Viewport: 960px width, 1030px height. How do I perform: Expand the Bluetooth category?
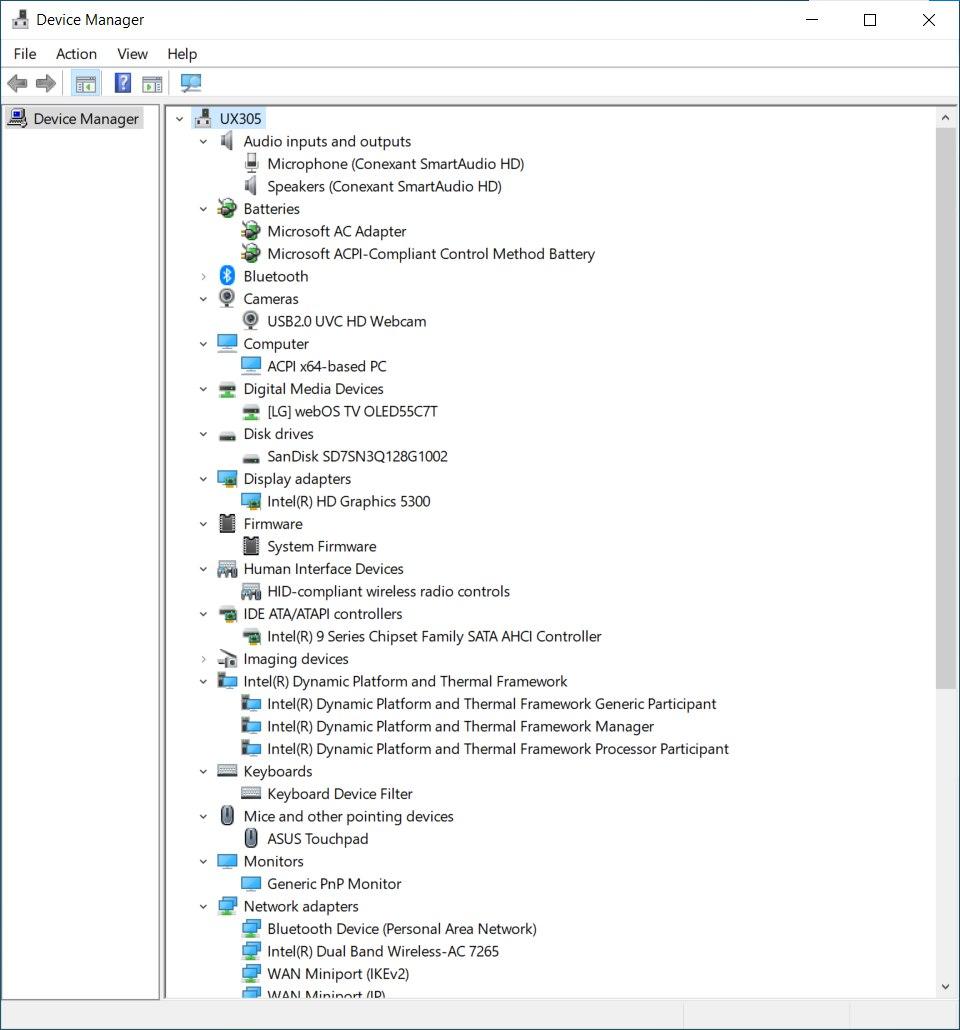203,277
